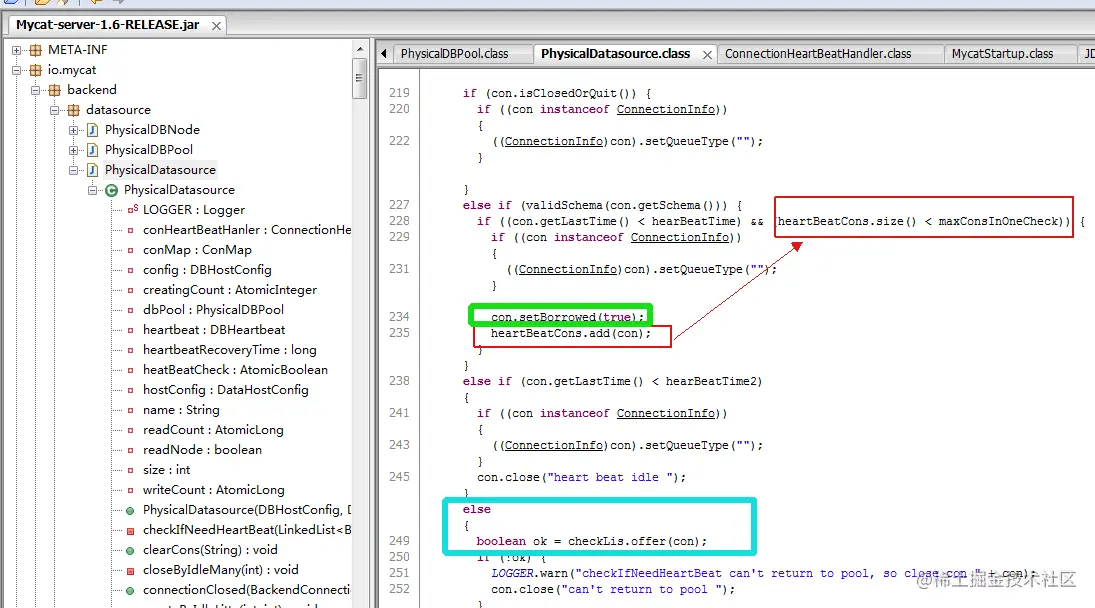Image resolution: width=1095 pixels, height=608 pixels.
Task: Click the readCount field icon
Action: tap(131, 430)
